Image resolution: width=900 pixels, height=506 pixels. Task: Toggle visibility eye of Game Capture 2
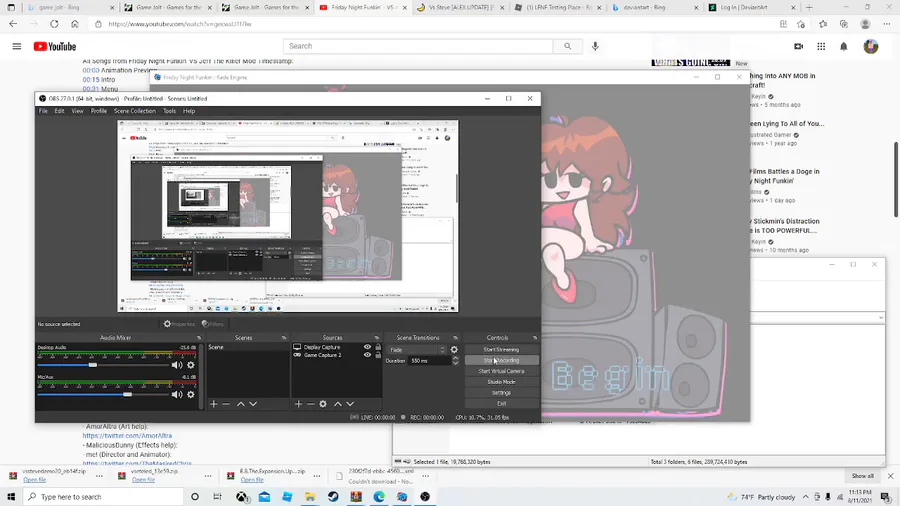coord(367,355)
